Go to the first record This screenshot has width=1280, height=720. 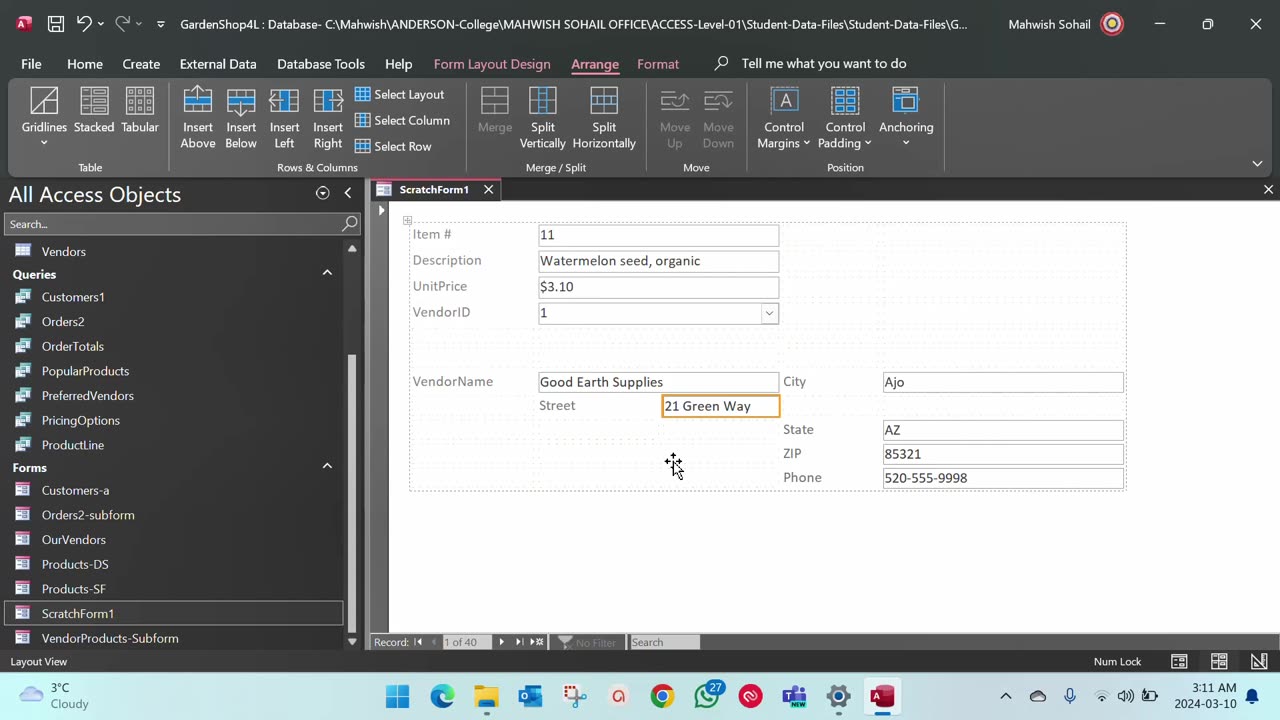pos(418,642)
